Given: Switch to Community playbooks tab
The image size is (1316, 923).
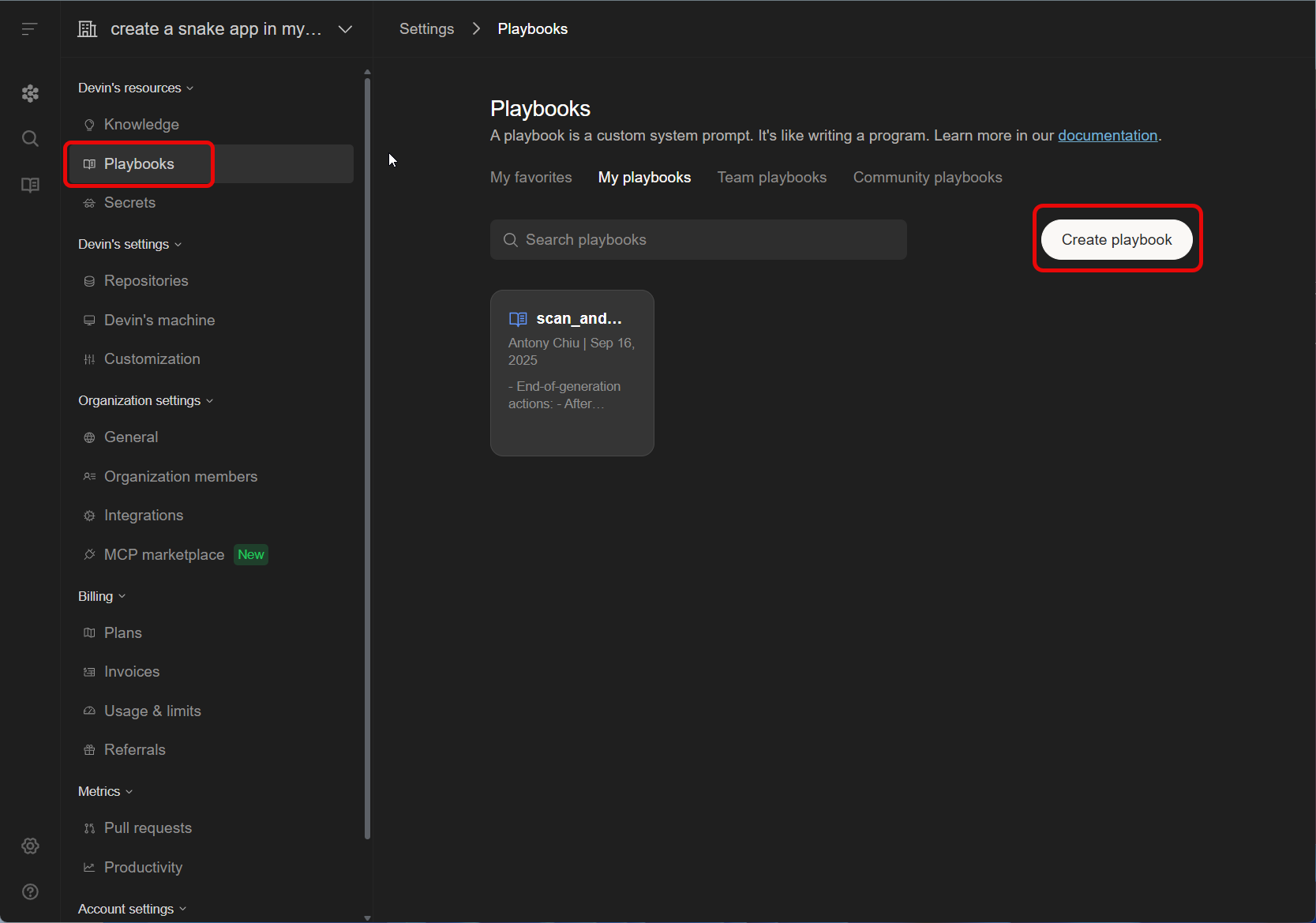Looking at the screenshot, I should coord(927,178).
